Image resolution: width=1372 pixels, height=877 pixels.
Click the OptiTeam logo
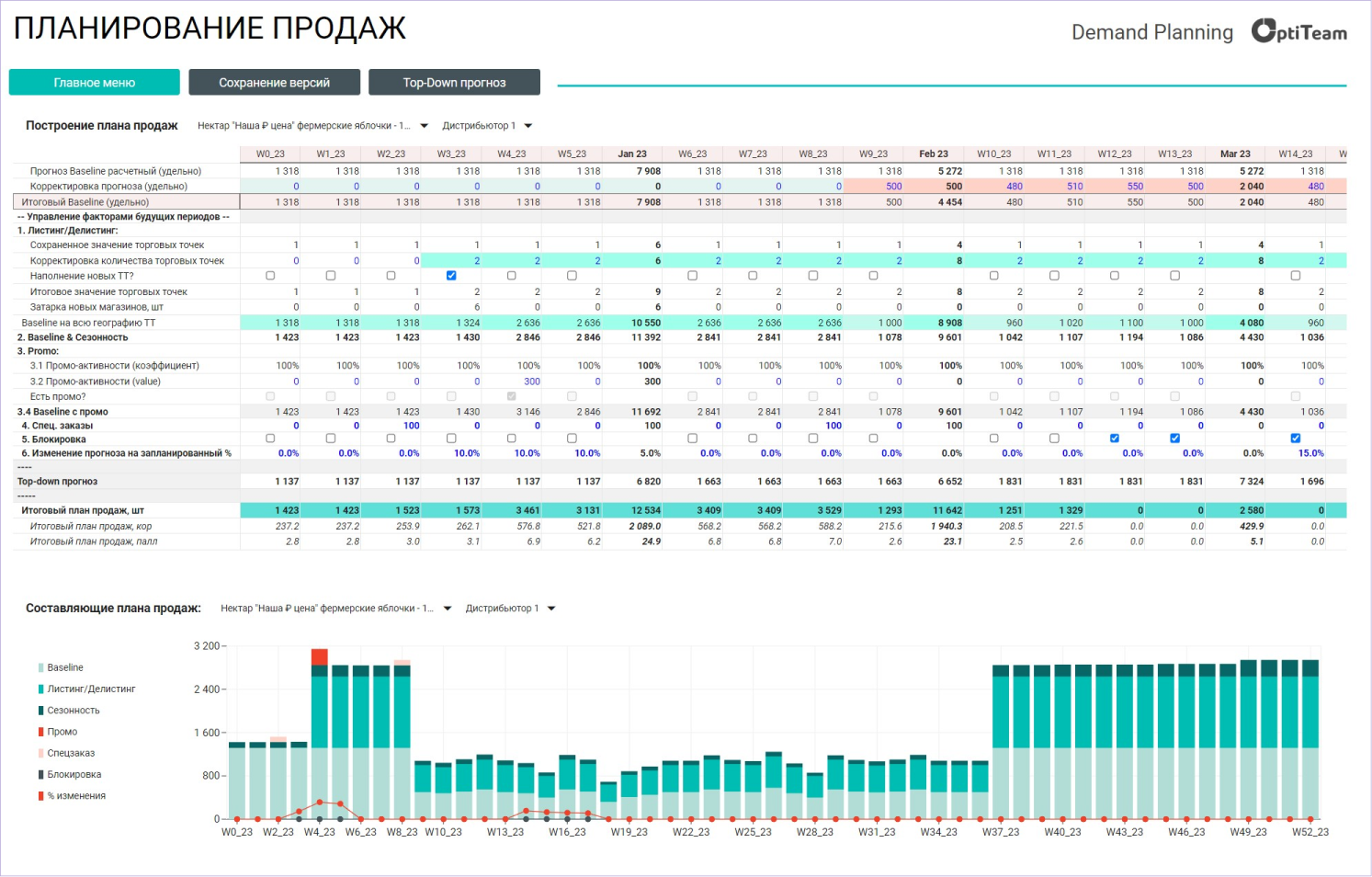[x=1298, y=32]
